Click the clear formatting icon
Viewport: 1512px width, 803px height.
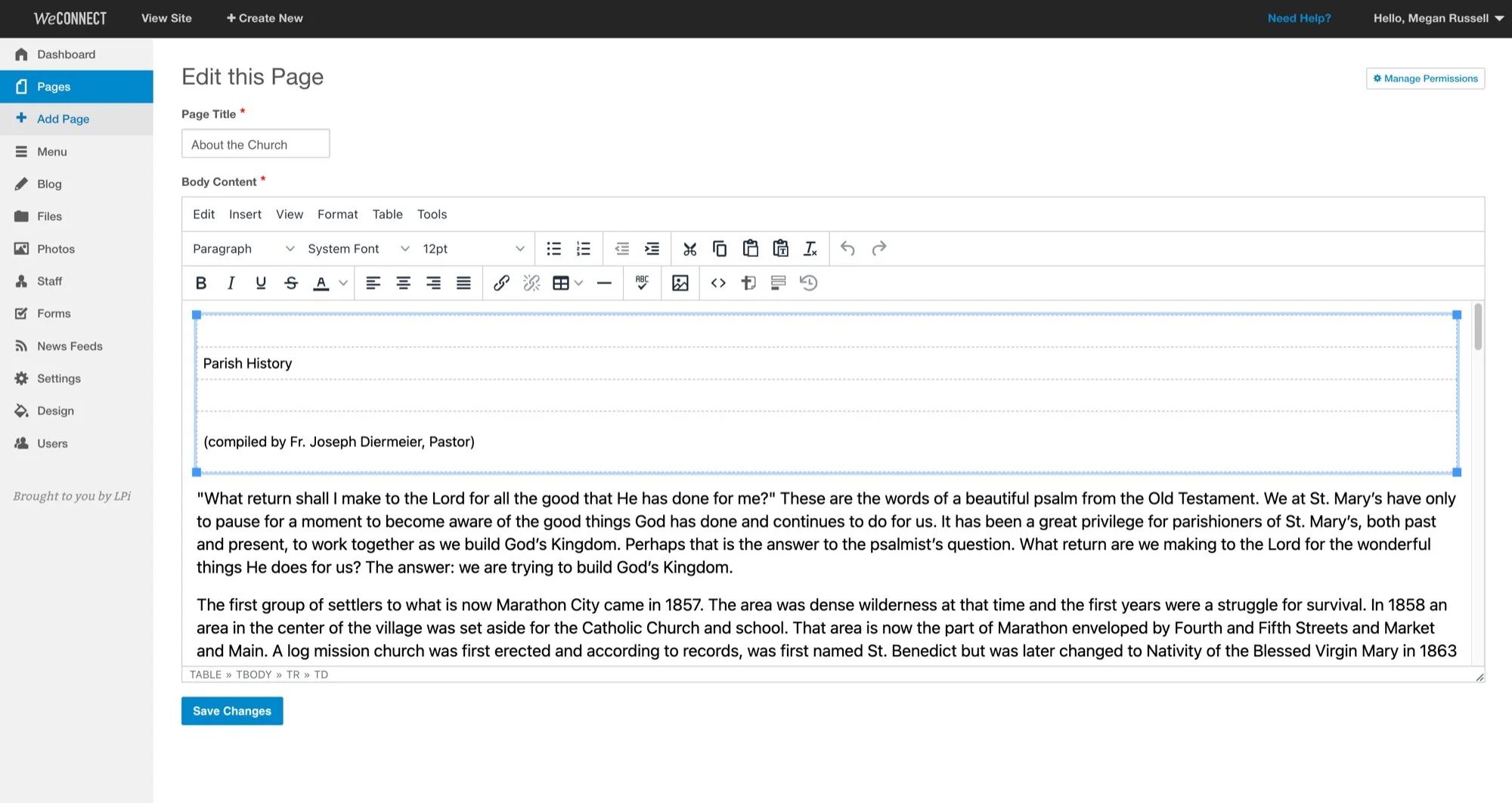point(810,249)
